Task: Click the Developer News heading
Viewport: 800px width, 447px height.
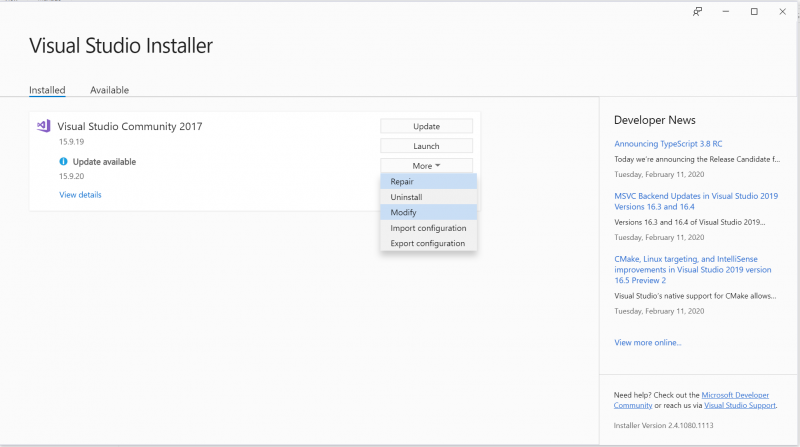Action: pos(655,120)
